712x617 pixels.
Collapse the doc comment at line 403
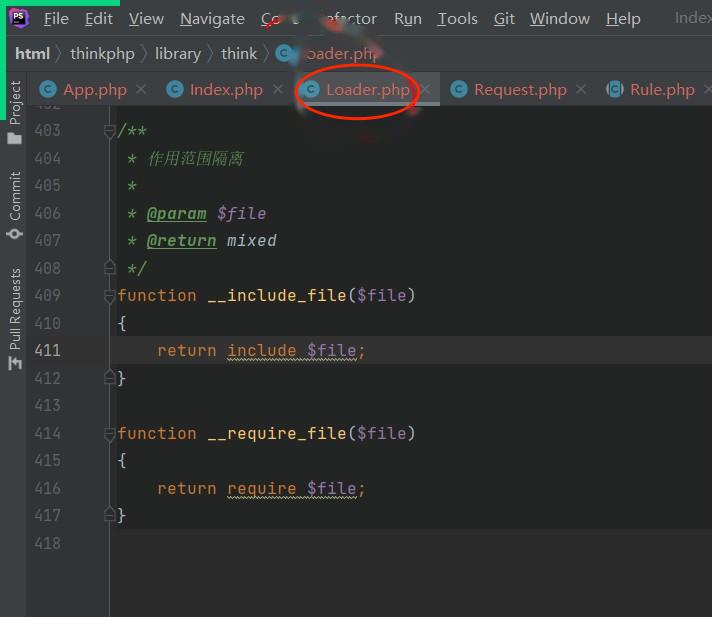point(109,132)
